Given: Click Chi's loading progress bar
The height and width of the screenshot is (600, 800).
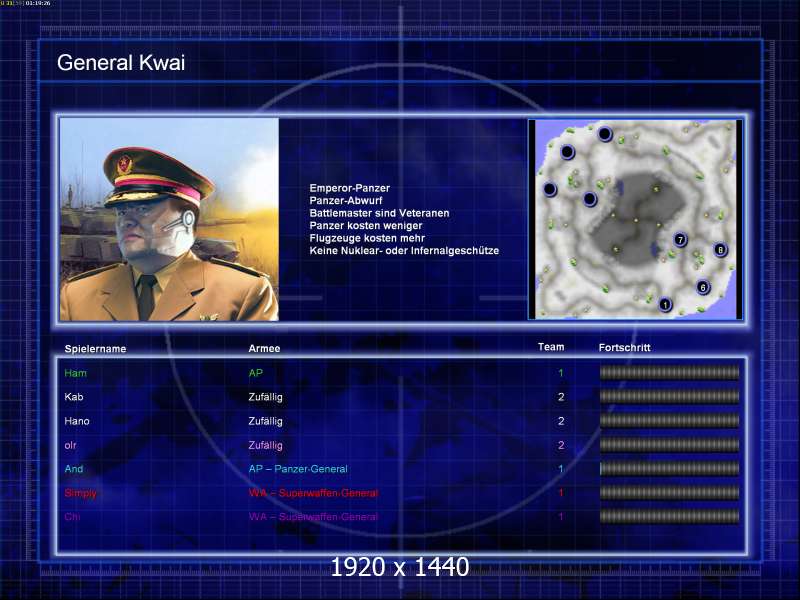Looking at the screenshot, I should 669,517.
